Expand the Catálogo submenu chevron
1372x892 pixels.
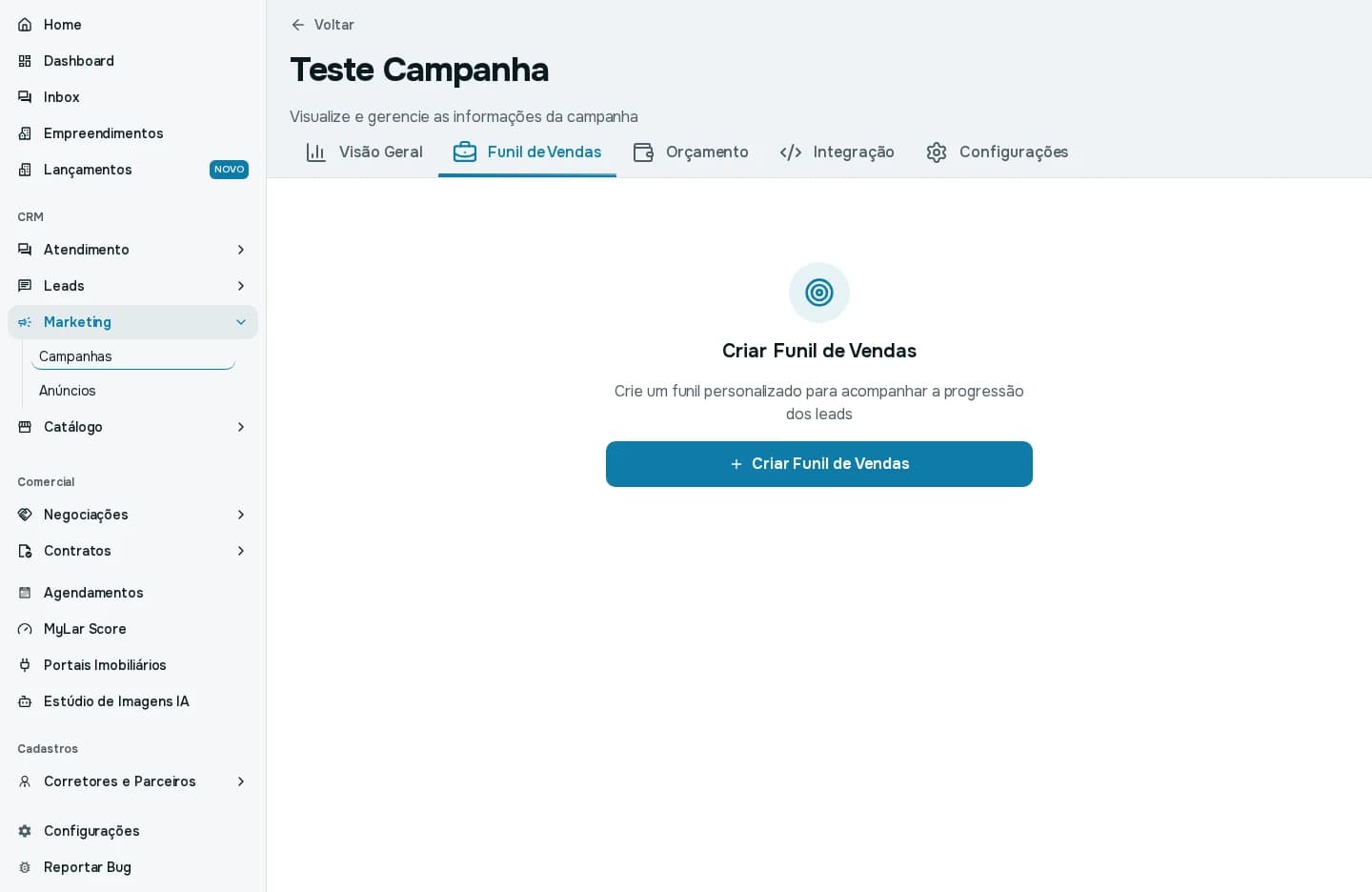pos(241,427)
